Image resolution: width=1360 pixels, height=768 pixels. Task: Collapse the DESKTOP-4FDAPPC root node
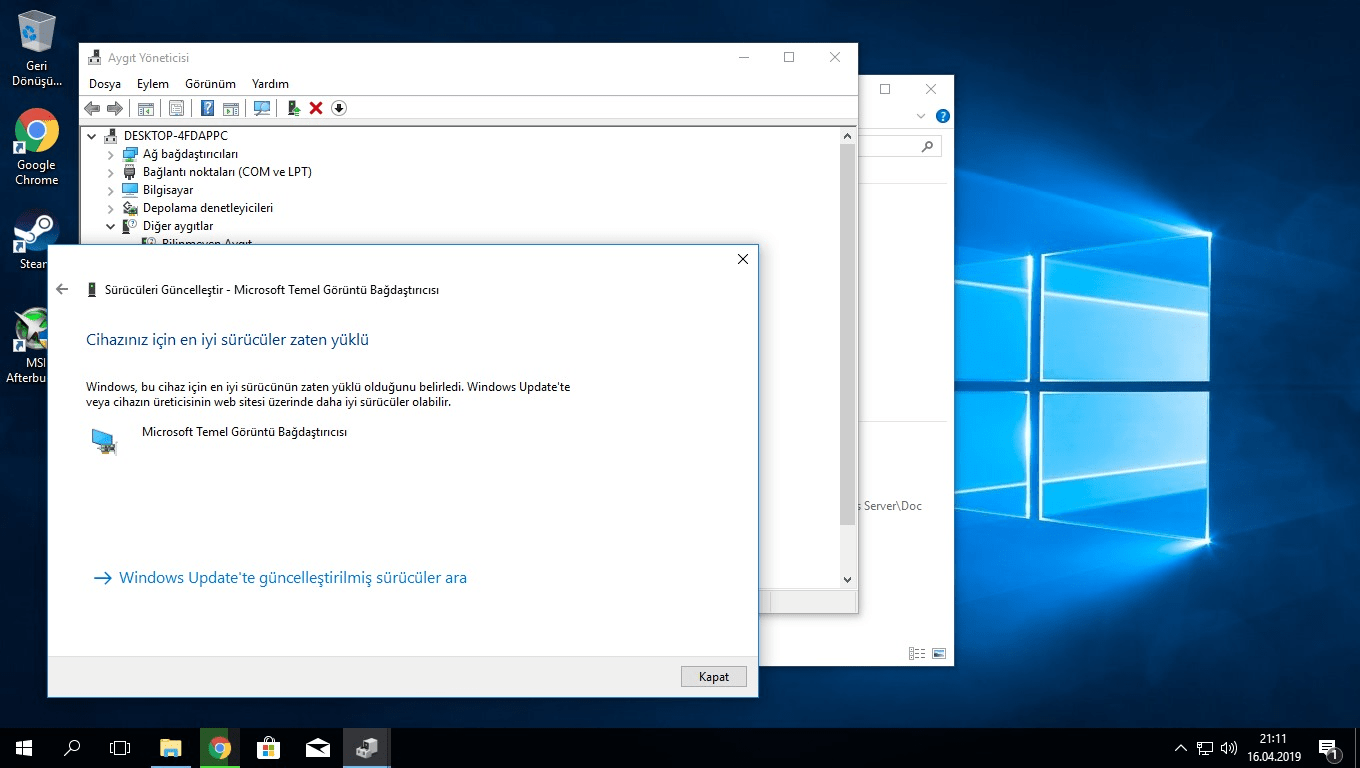tap(92, 136)
